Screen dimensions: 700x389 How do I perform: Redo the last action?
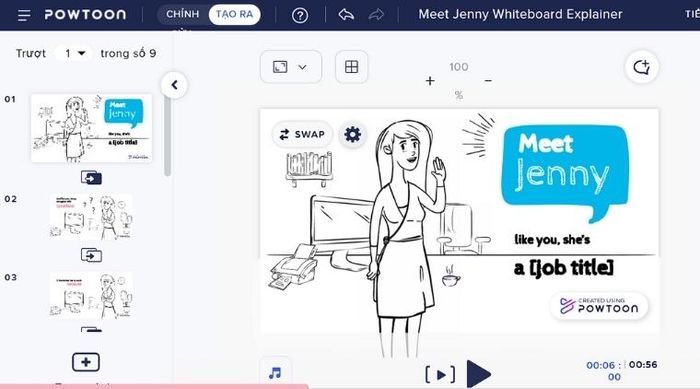pyautogui.click(x=376, y=15)
